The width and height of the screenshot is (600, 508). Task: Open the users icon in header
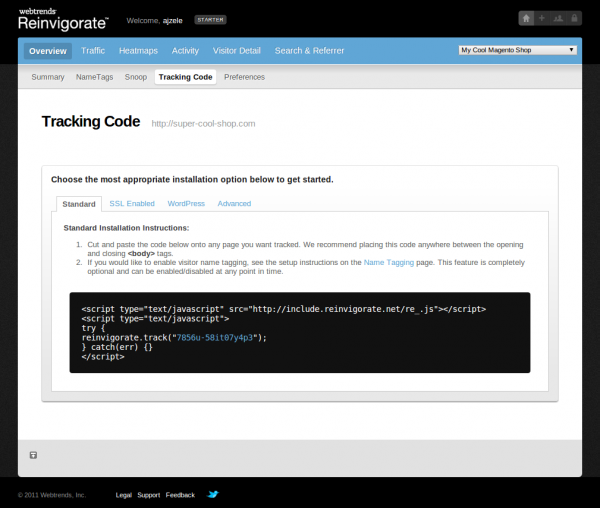(x=558, y=18)
